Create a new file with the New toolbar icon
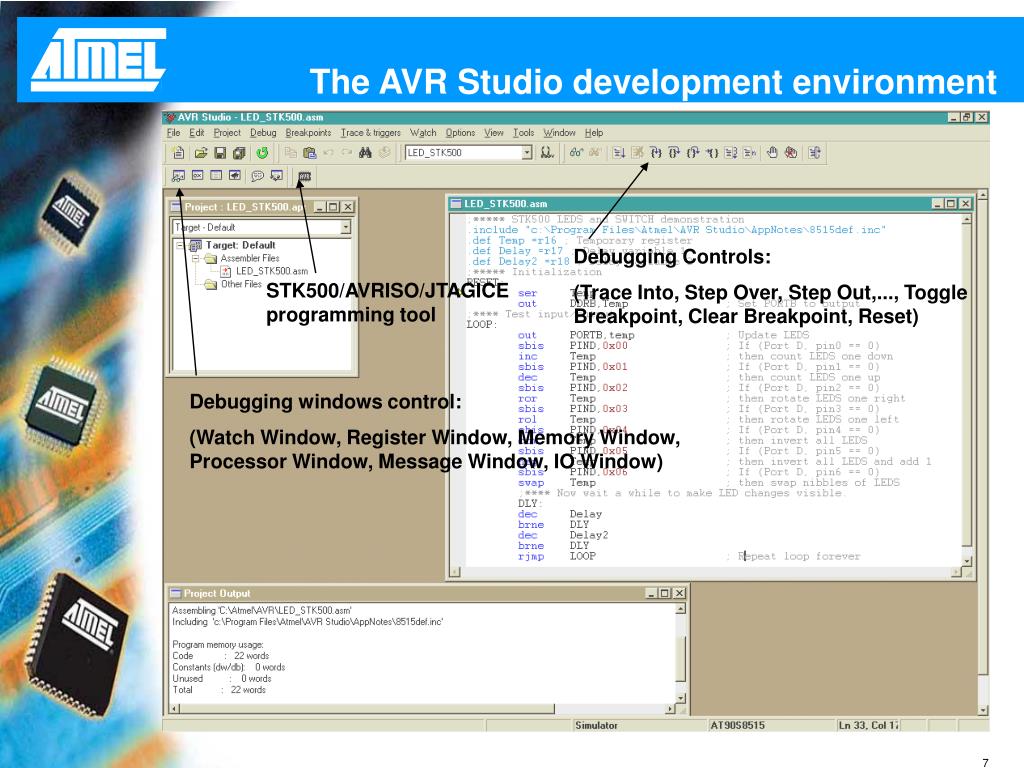This screenshot has height=768, width=1024. point(178,153)
